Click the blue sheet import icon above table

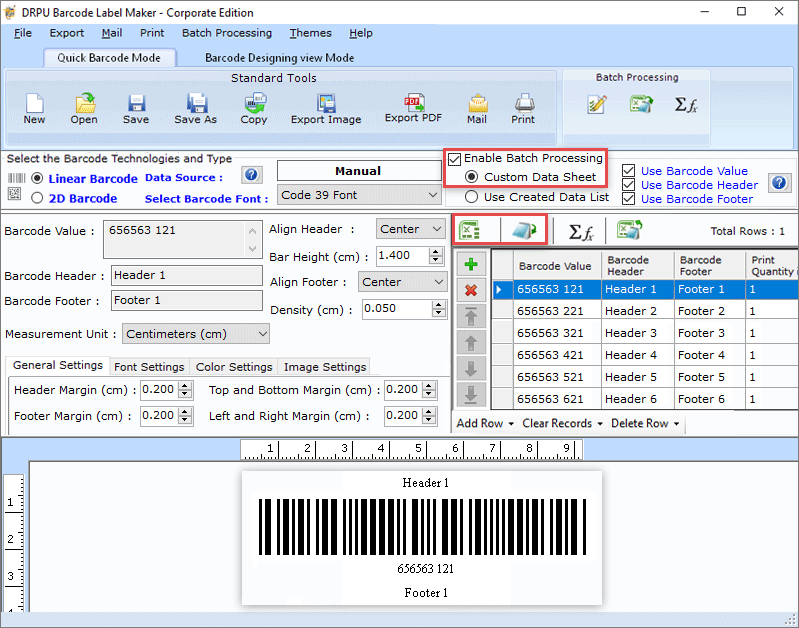tap(524, 230)
